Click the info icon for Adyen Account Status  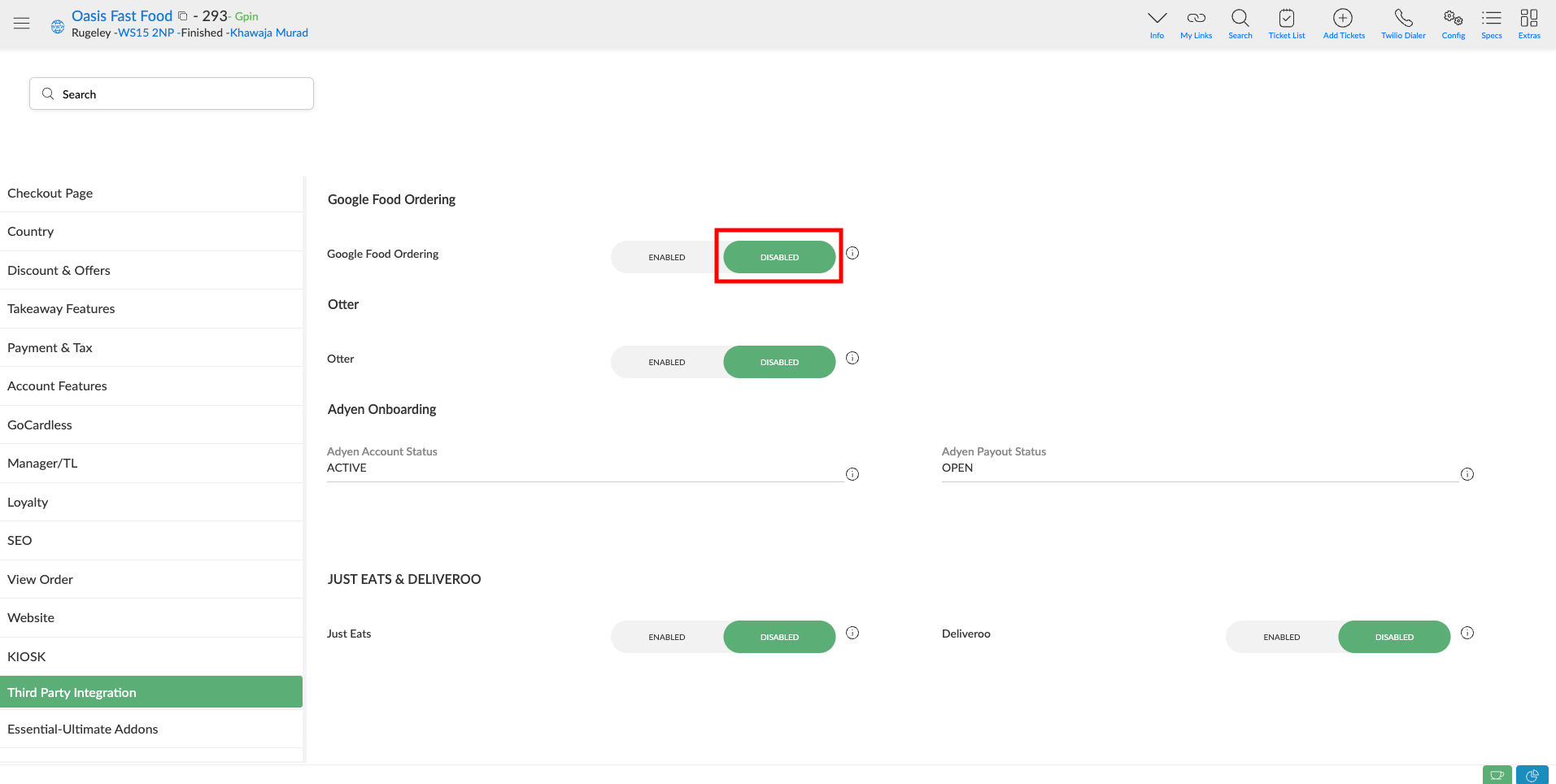pos(852,474)
